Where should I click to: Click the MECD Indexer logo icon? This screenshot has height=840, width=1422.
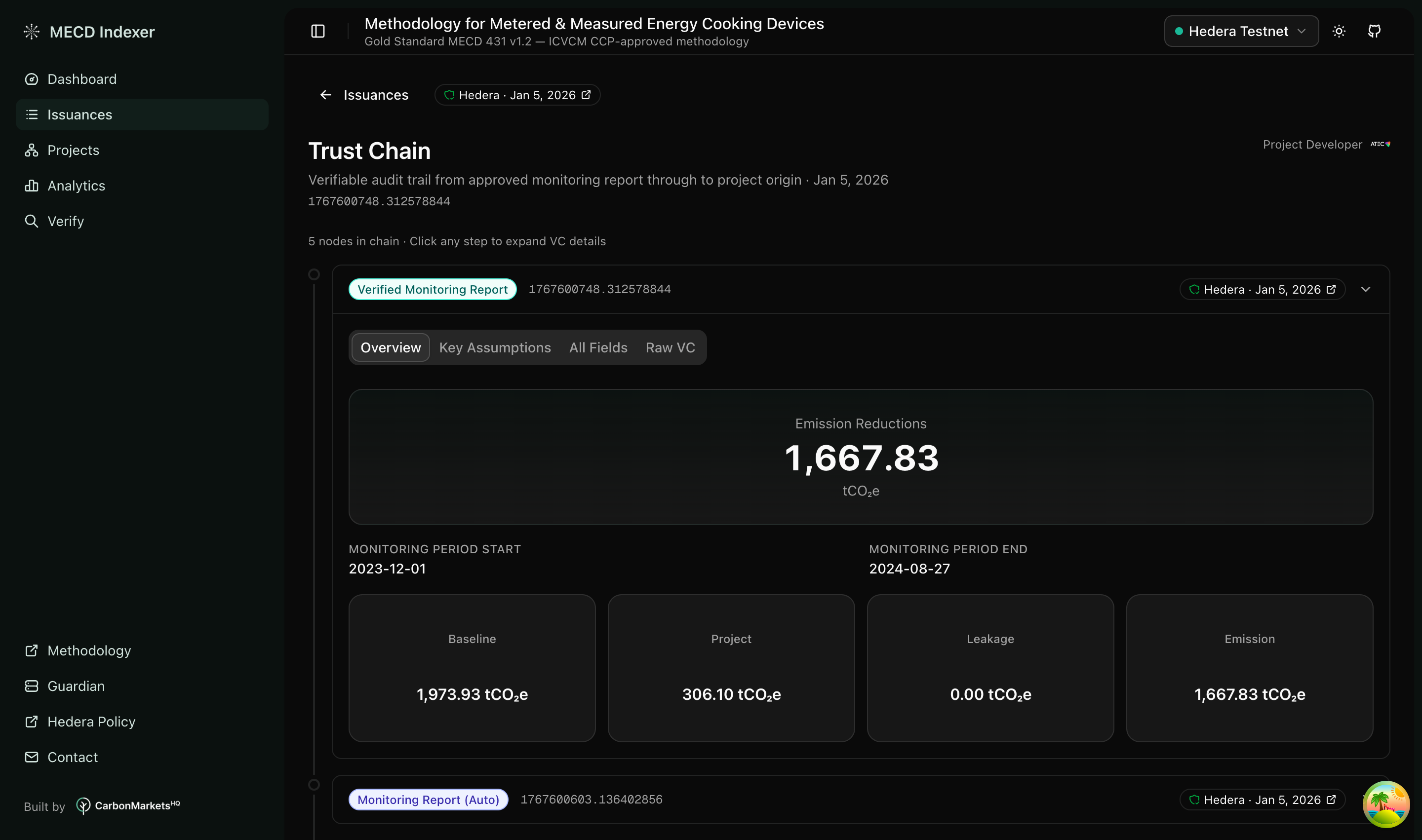click(32, 32)
